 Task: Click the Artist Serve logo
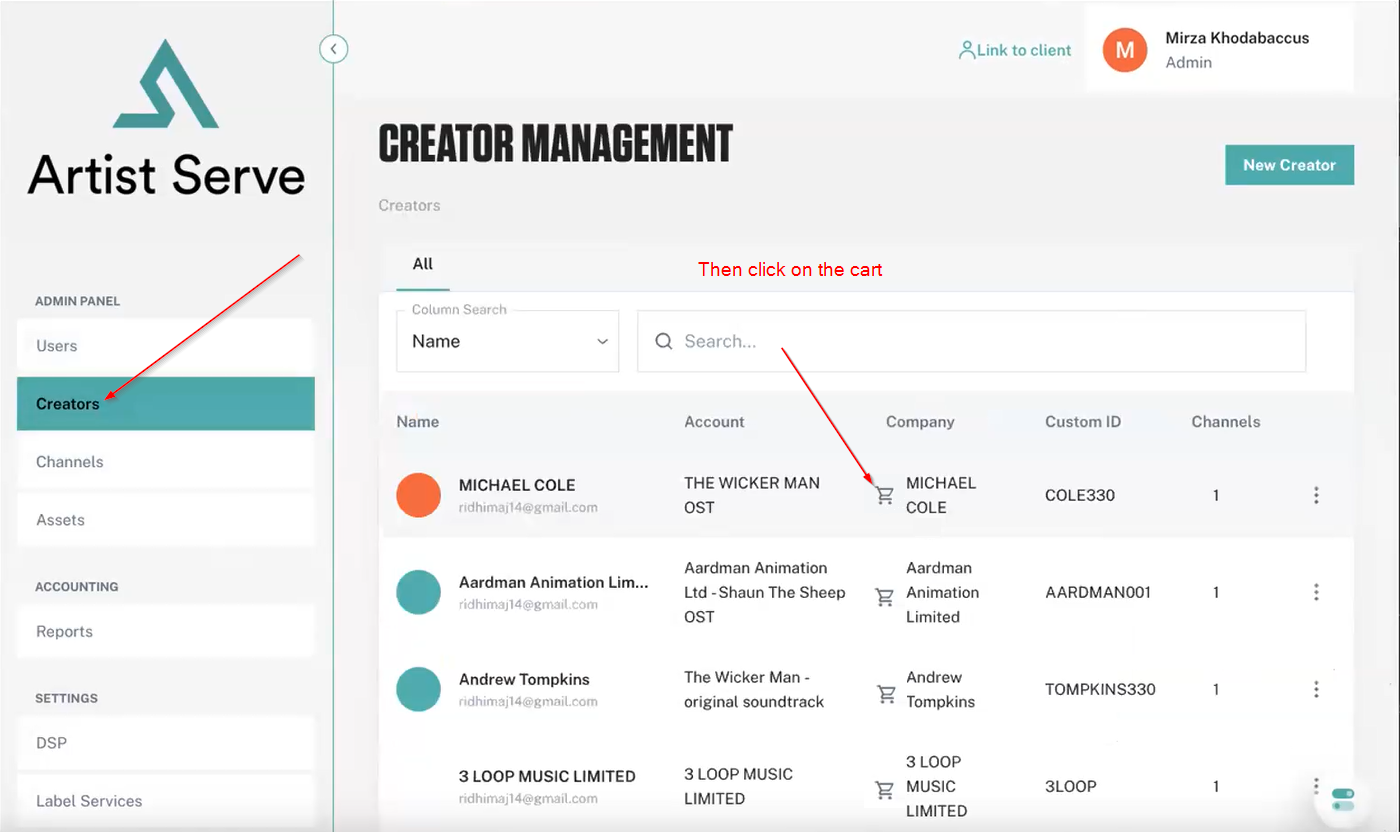[166, 118]
